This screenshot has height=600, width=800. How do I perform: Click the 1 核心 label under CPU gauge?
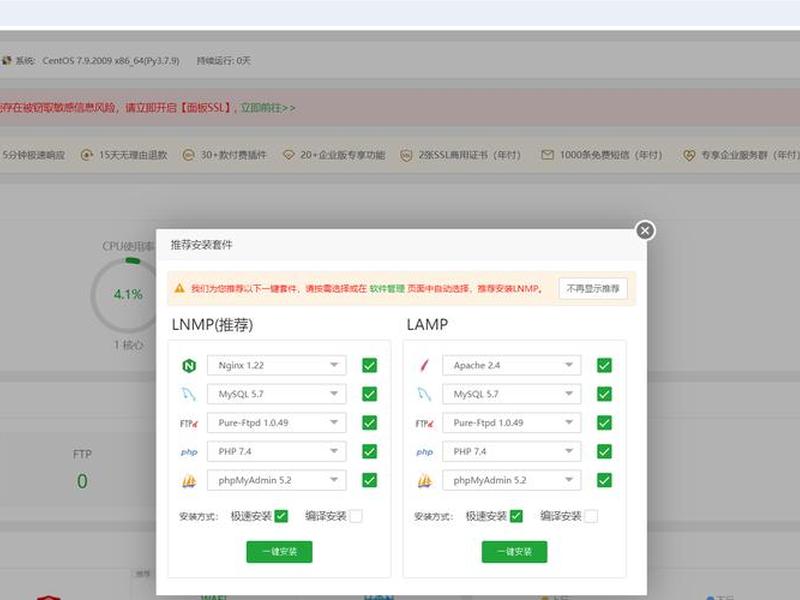click(129, 345)
